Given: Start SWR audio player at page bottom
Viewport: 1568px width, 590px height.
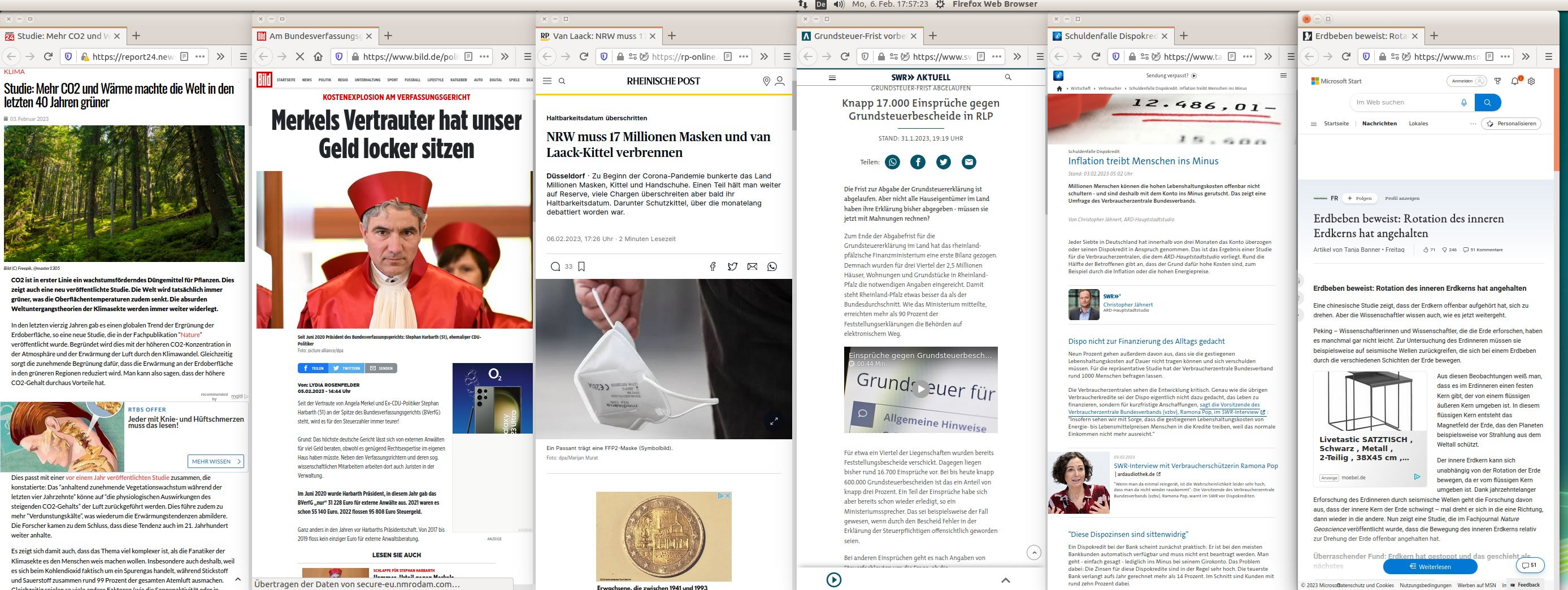Looking at the screenshot, I should coord(834,580).
